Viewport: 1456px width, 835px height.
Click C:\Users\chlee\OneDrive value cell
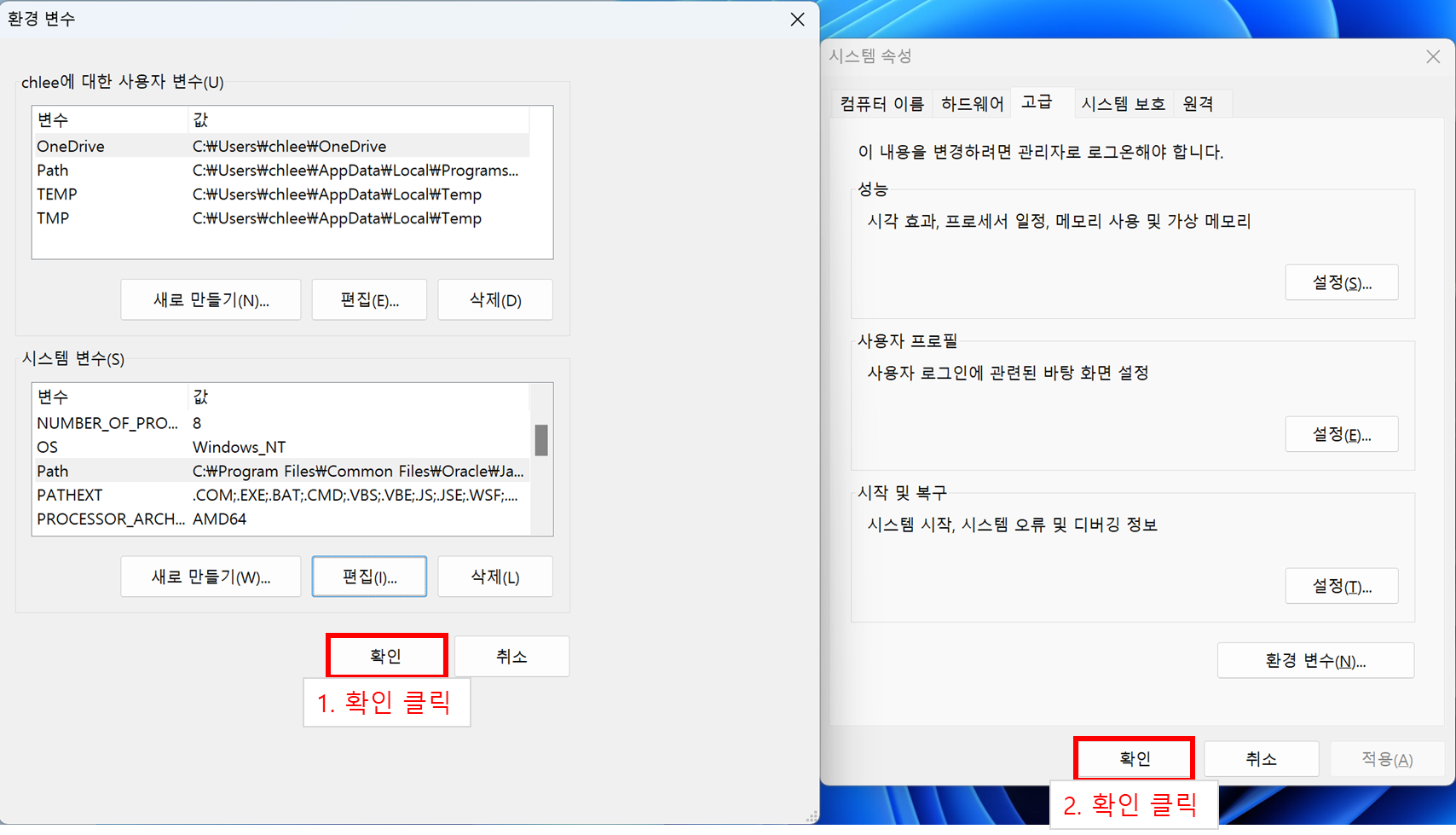(289, 146)
